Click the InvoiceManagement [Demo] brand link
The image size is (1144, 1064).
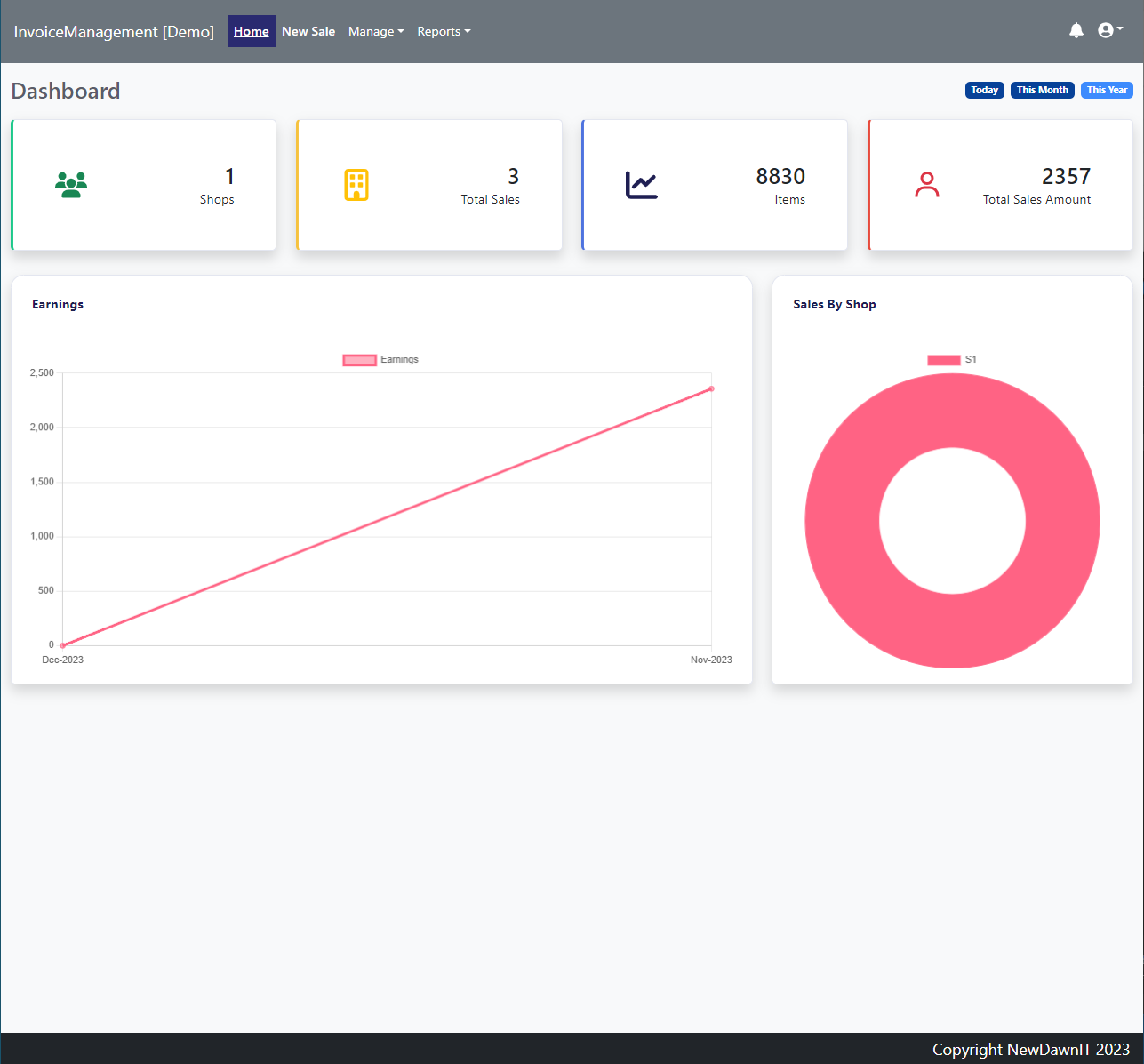pos(114,32)
